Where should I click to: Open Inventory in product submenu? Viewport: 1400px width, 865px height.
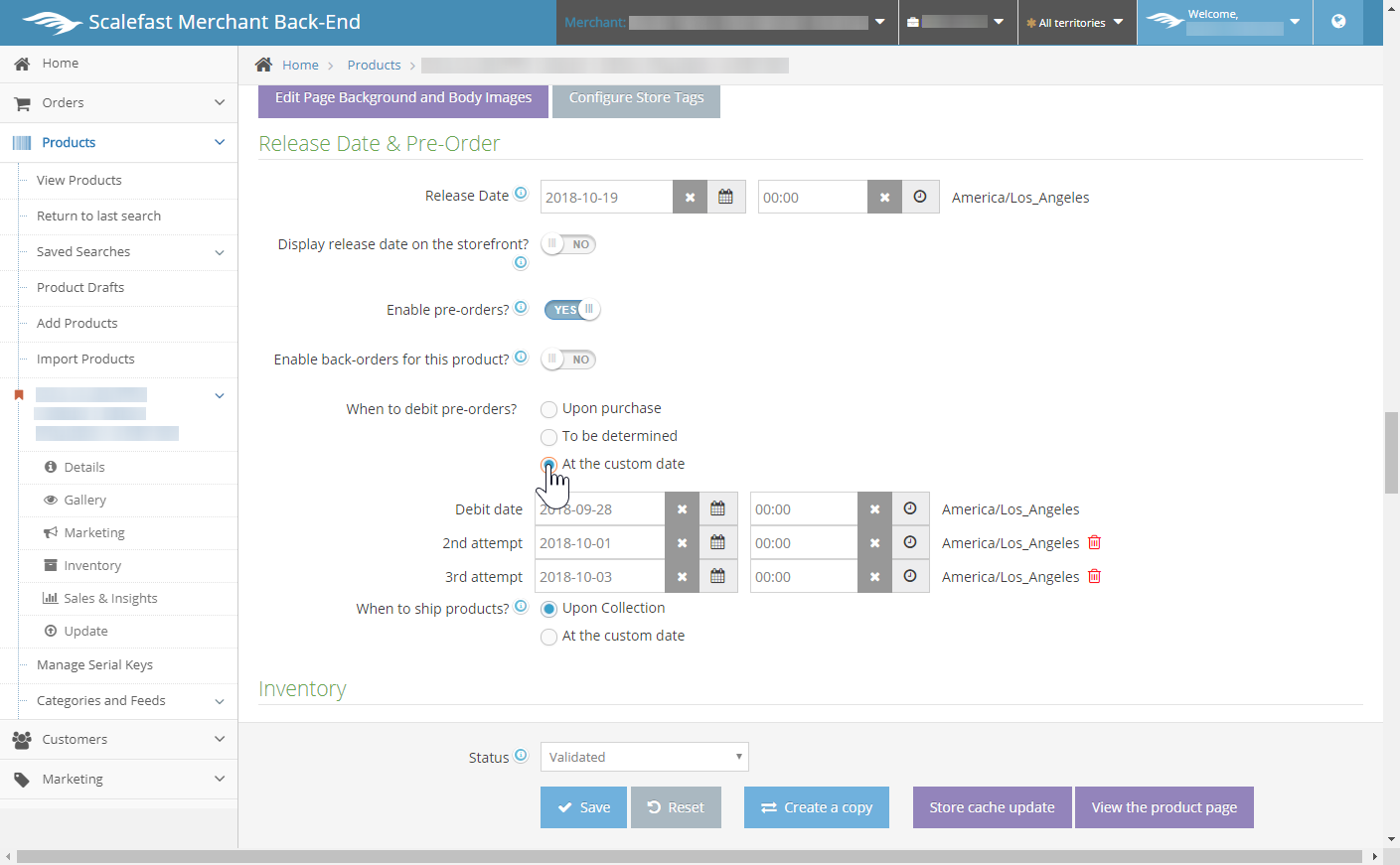[x=92, y=566]
